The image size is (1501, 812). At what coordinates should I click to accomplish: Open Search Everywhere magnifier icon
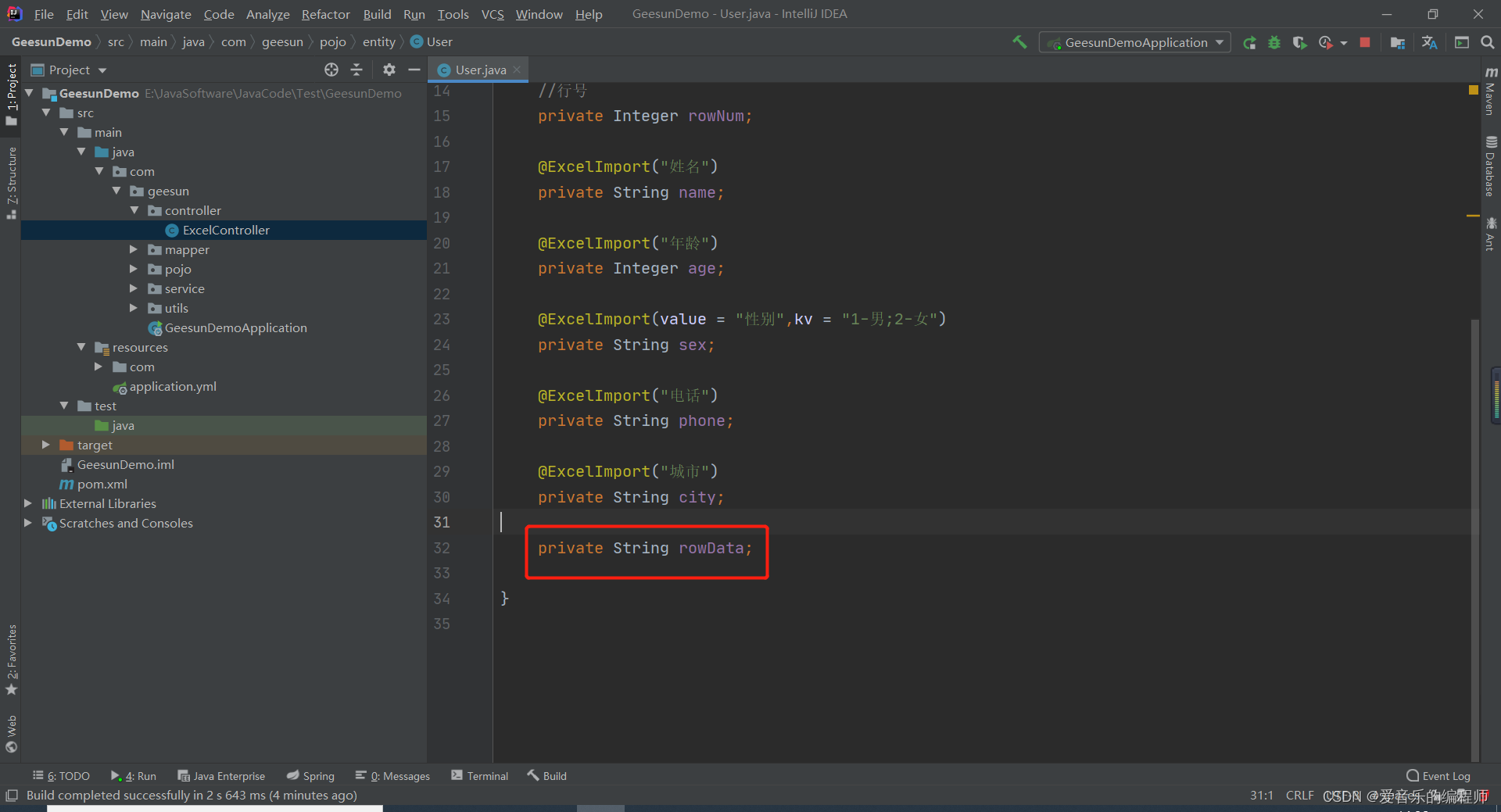pyautogui.click(x=1488, y=42)
